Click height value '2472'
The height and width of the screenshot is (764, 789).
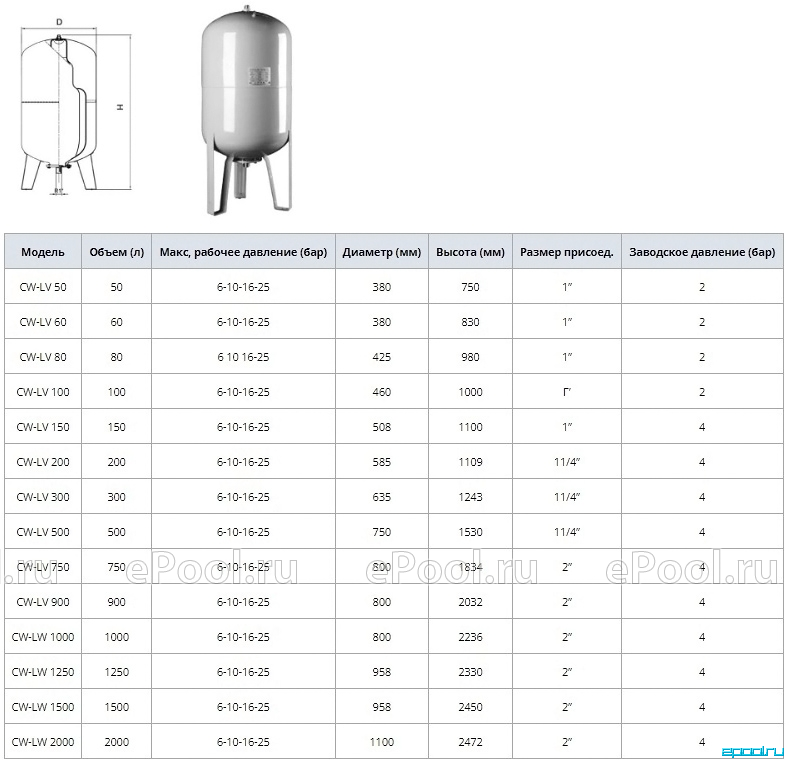pos(470,742)
